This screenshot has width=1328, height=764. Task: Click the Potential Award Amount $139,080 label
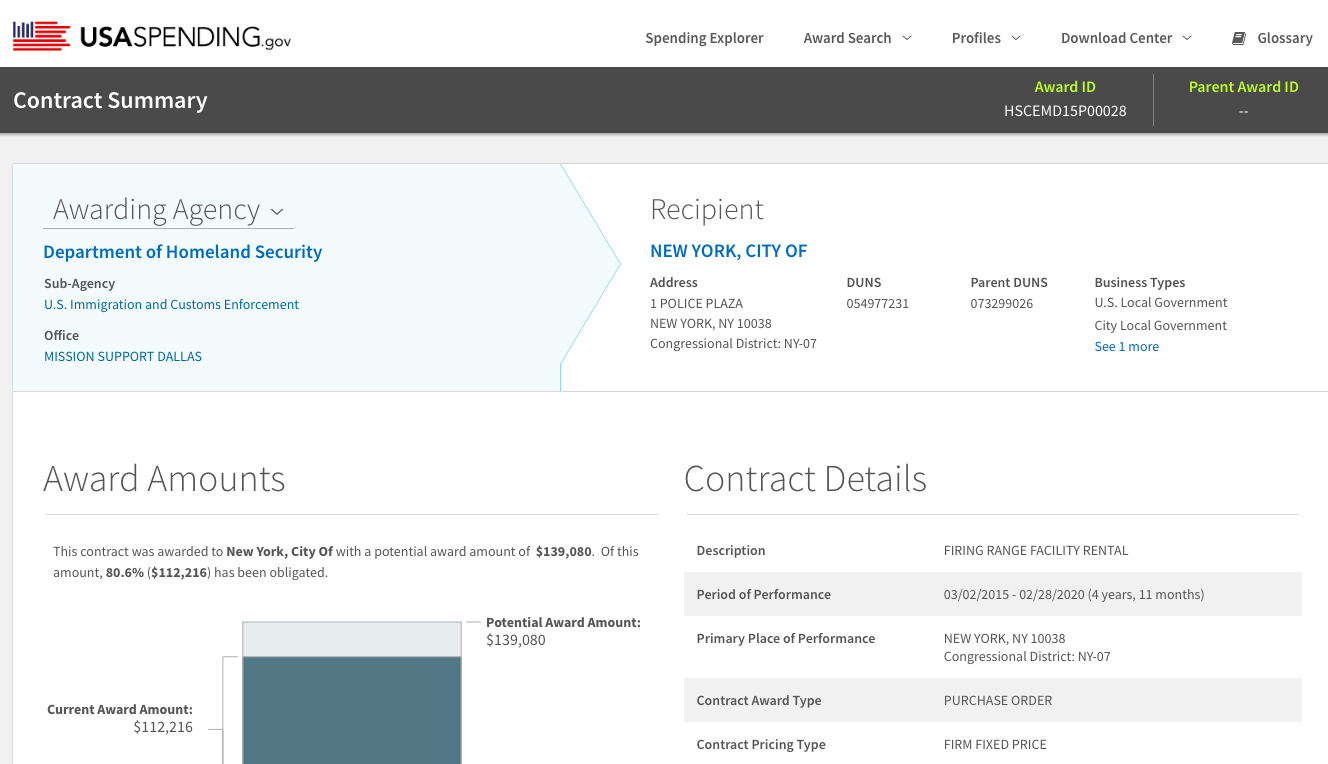coord(563,631)
